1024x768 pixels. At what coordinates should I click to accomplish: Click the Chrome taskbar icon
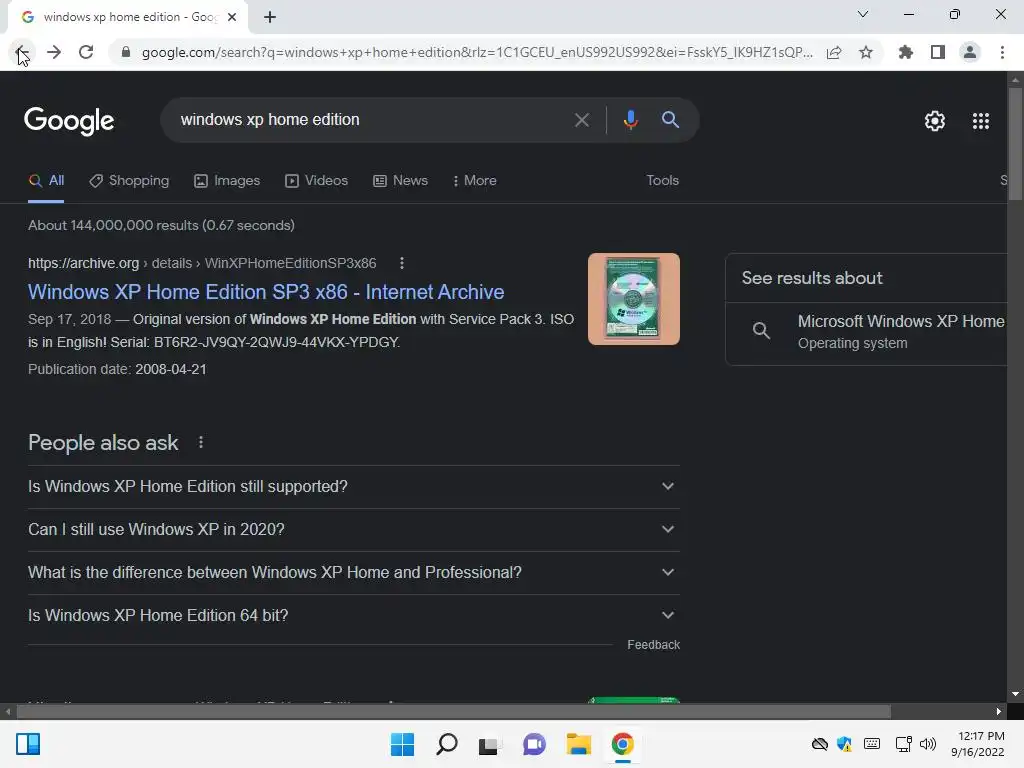[622, 744]
